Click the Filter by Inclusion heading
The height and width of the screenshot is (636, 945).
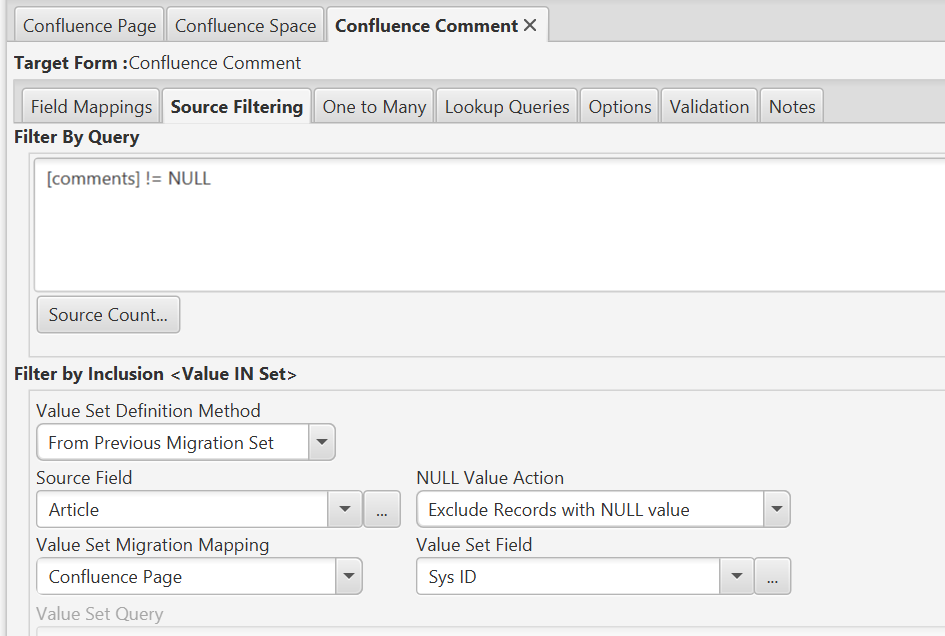pos(155,374)
